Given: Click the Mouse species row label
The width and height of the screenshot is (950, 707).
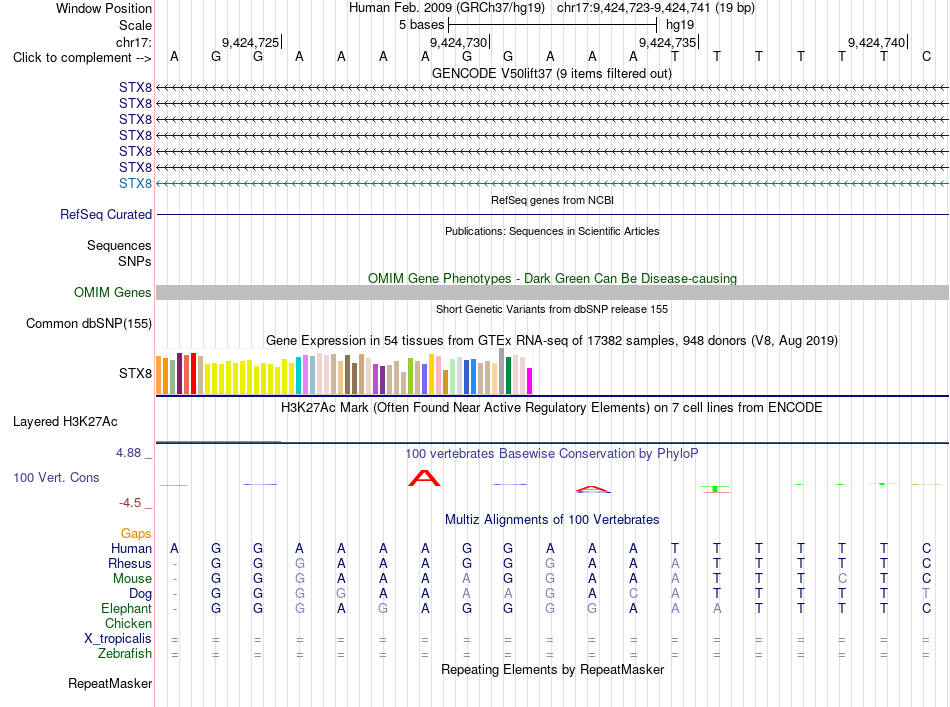Looking at the screenshot, I should (x=132, y=579).
